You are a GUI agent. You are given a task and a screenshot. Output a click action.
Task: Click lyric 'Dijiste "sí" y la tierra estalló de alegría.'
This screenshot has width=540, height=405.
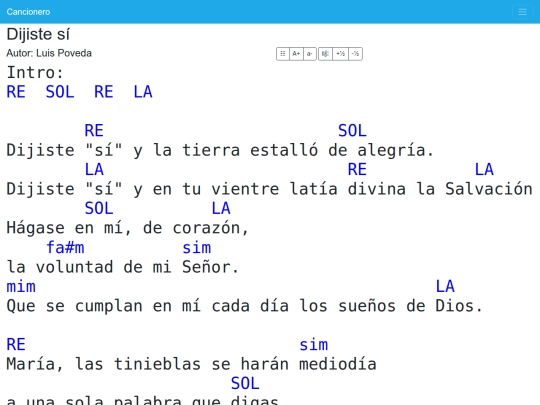pos(220,150)
